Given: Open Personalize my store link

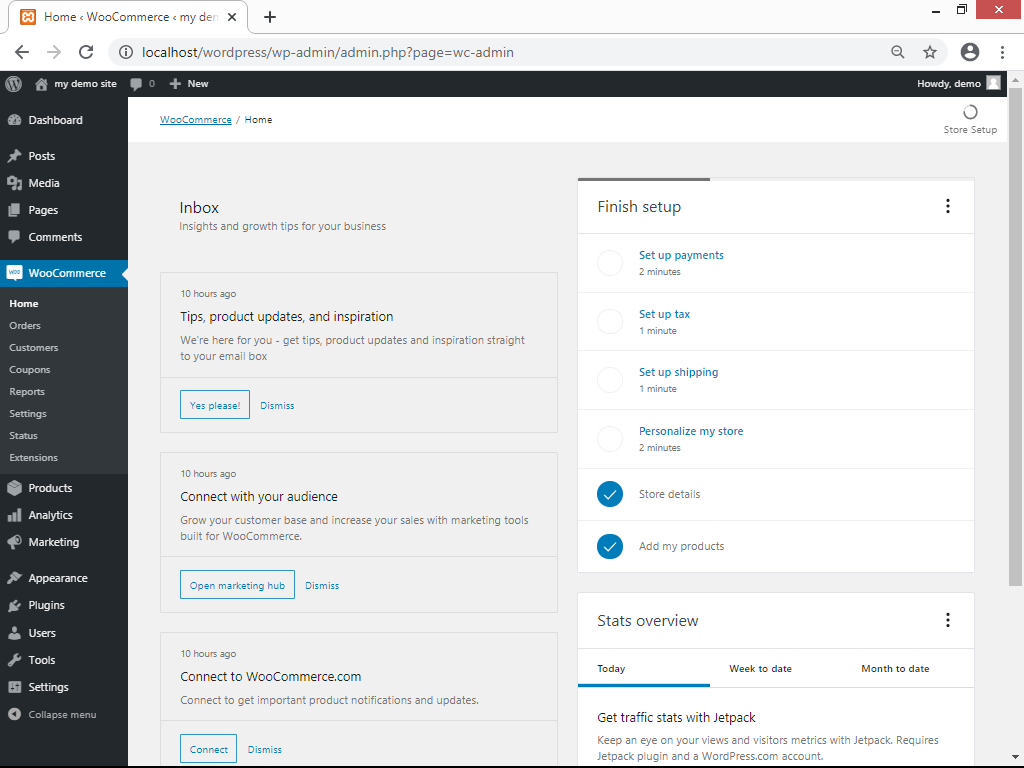Looking at the screenshot, I should point(691,431).
